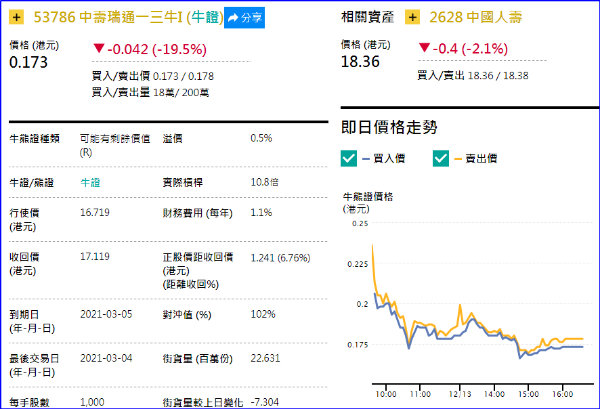Click the red down arrow beside -0.042

click(99, 48)
